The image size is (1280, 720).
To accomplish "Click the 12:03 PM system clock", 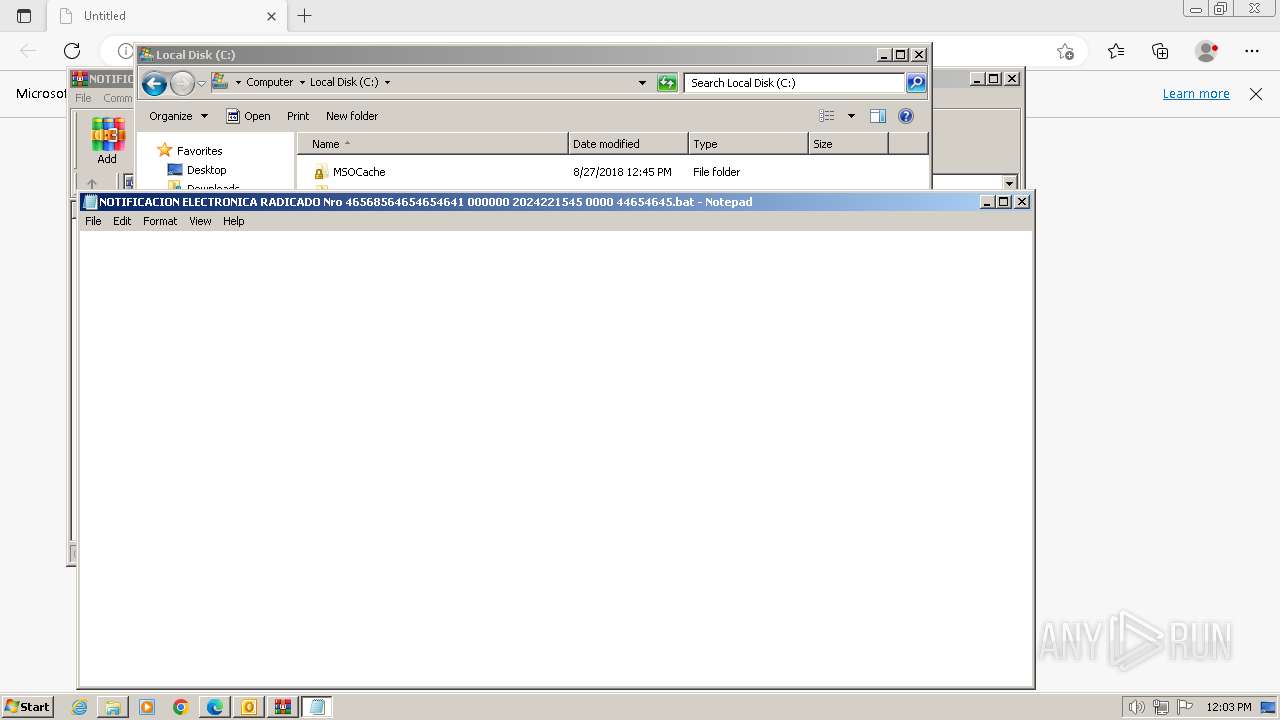I will tap(1229, 707).
